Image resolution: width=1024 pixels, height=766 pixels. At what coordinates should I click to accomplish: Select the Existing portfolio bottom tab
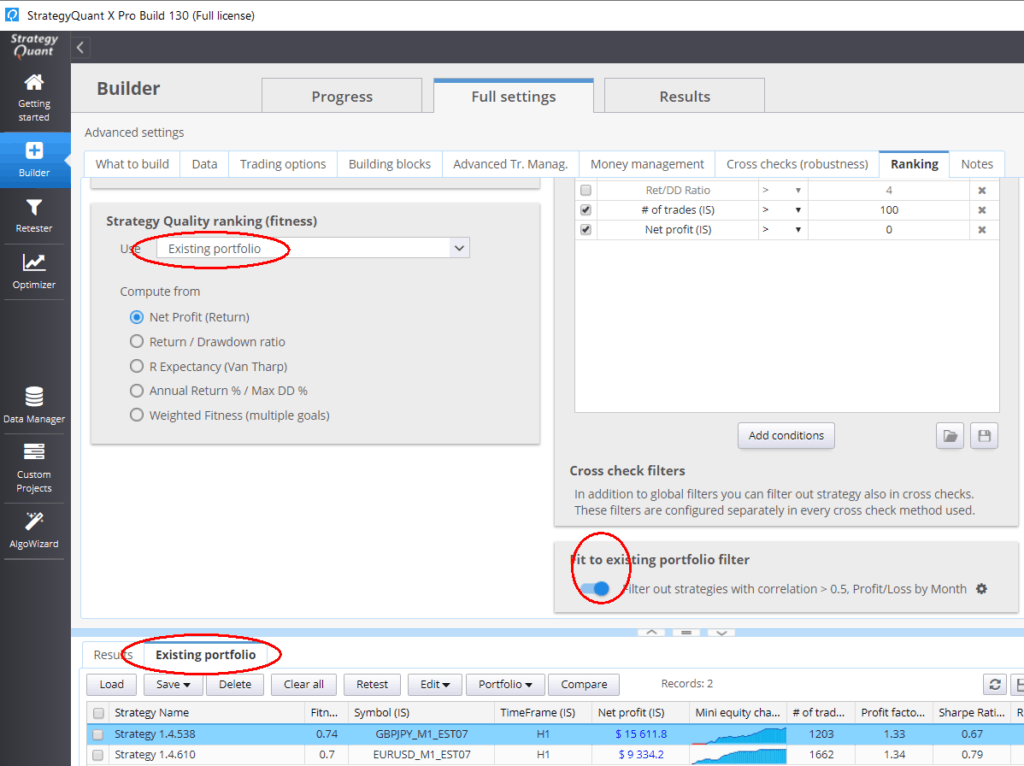[206, 655]
